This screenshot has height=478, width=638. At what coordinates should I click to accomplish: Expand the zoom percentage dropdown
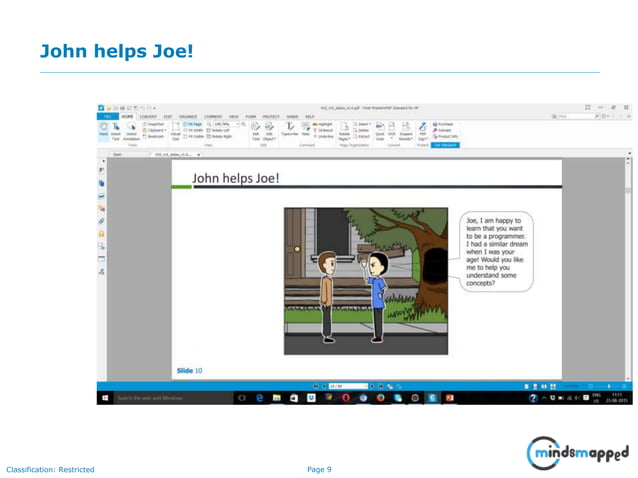tap(238, 124)
